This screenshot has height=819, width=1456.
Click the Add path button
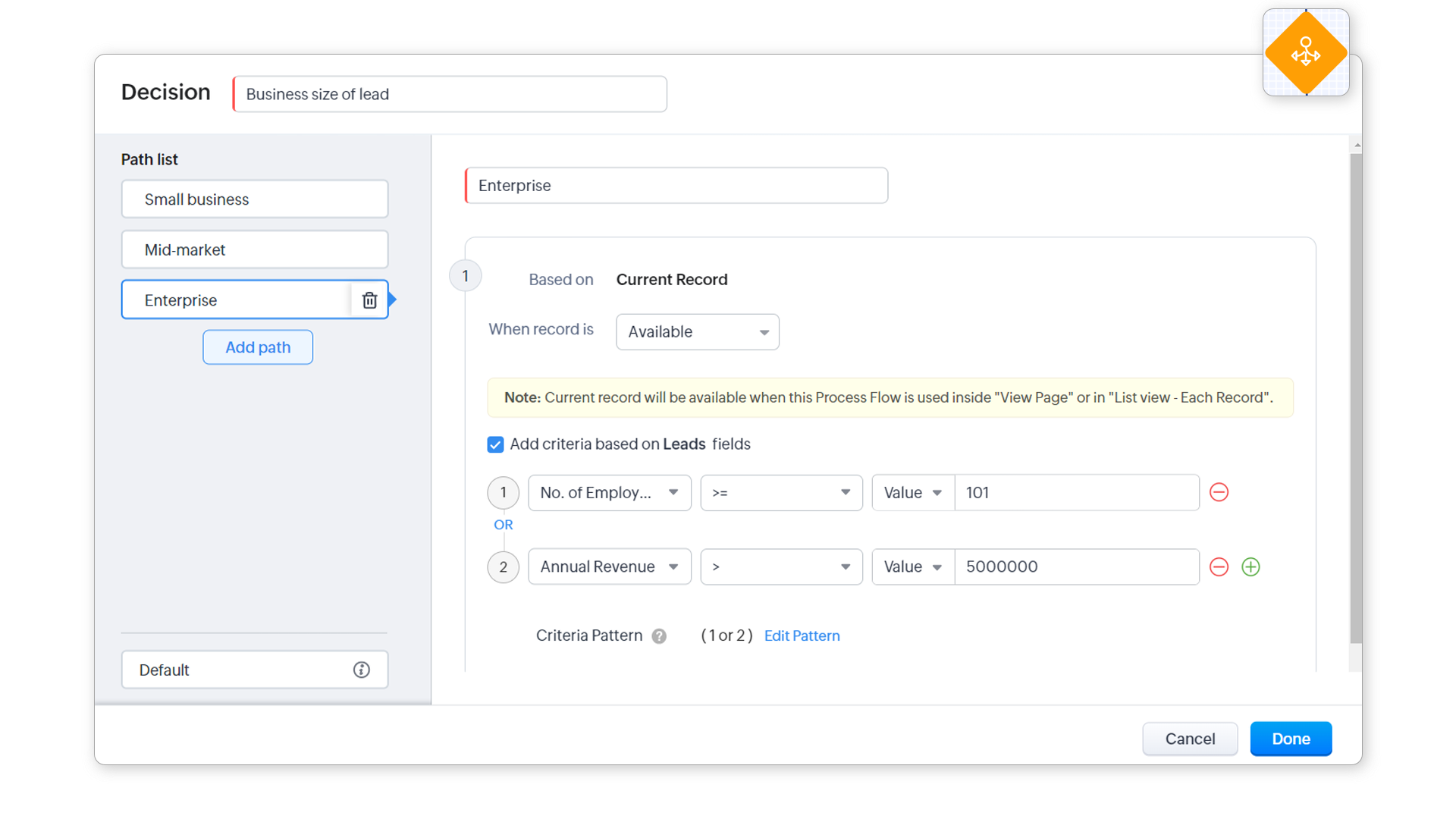pos(258,347)
